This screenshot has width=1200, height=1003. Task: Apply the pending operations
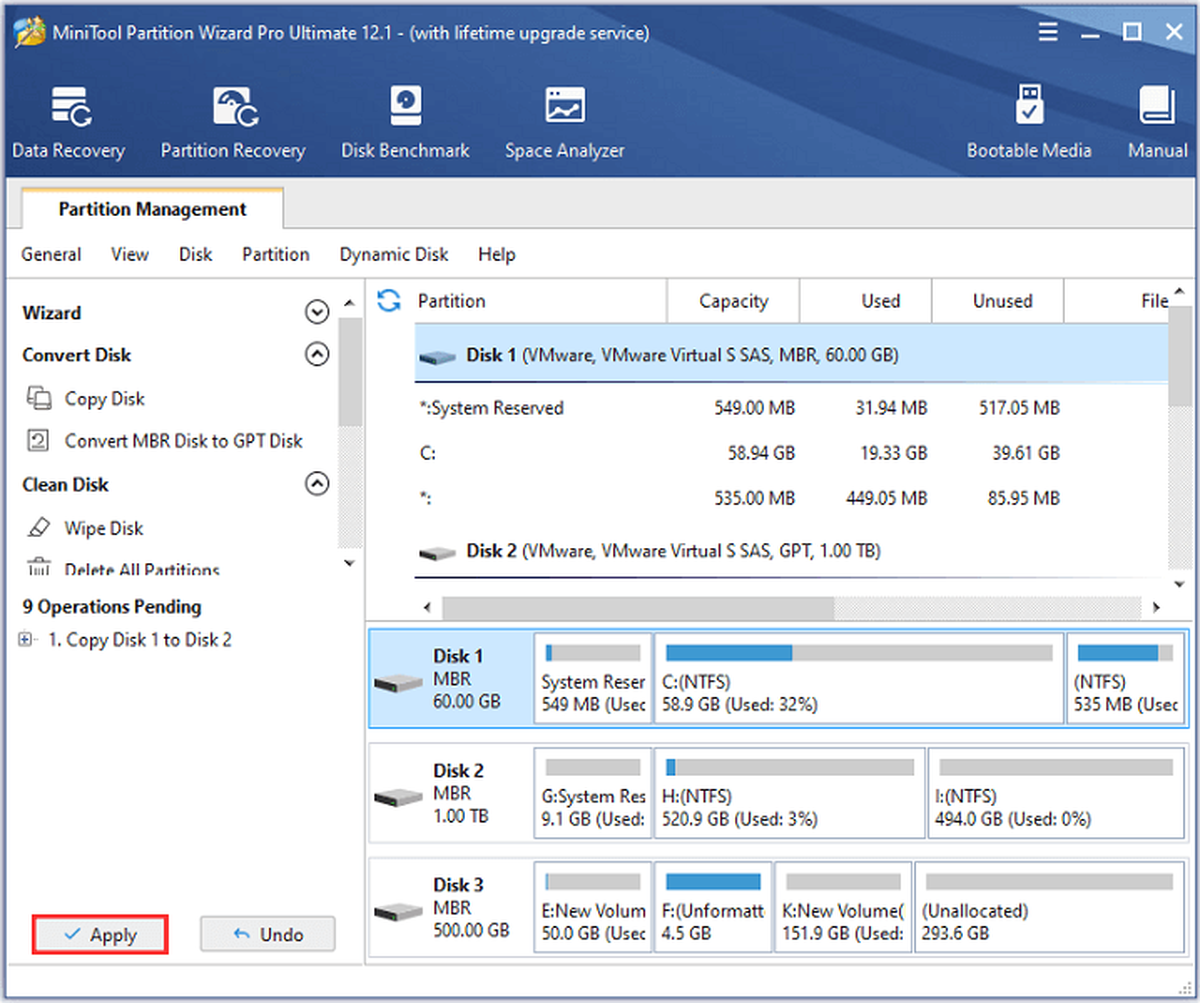point(100,935)
